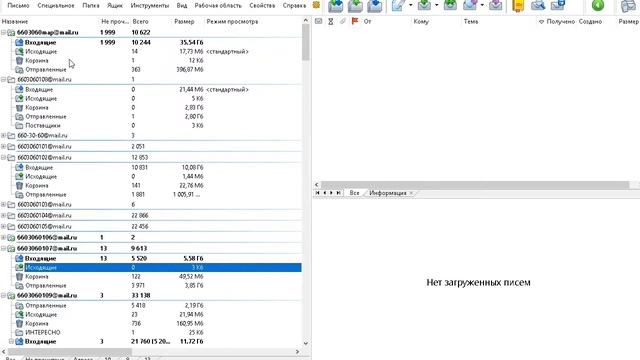Click the Режим просмотра column header
Screen dimensions: 640x360
[x=232, y=21]
